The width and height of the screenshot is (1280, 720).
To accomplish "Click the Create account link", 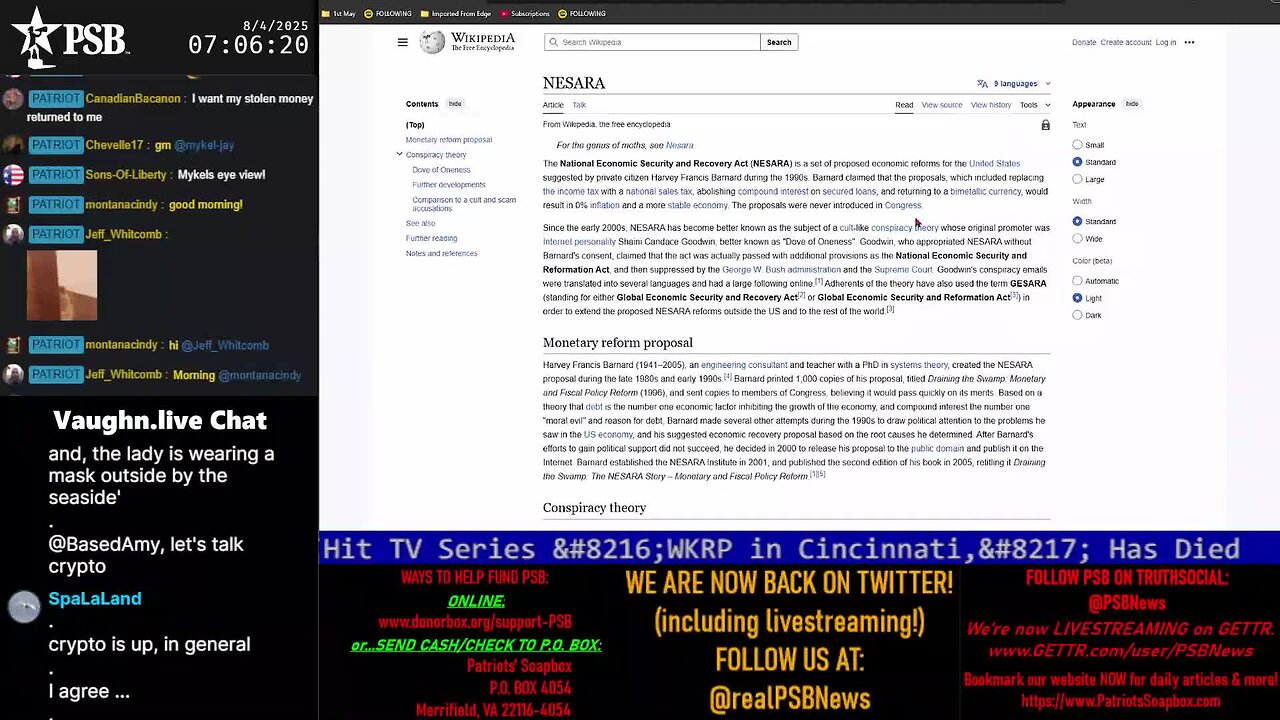I will pos(1126,42).
